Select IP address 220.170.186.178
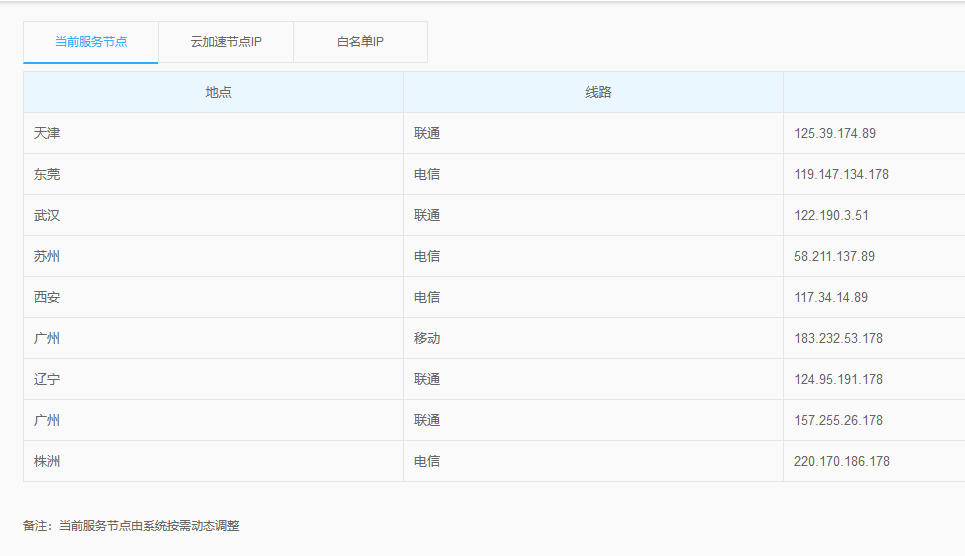This screenshot has height=556, width=965. [841, 461]
